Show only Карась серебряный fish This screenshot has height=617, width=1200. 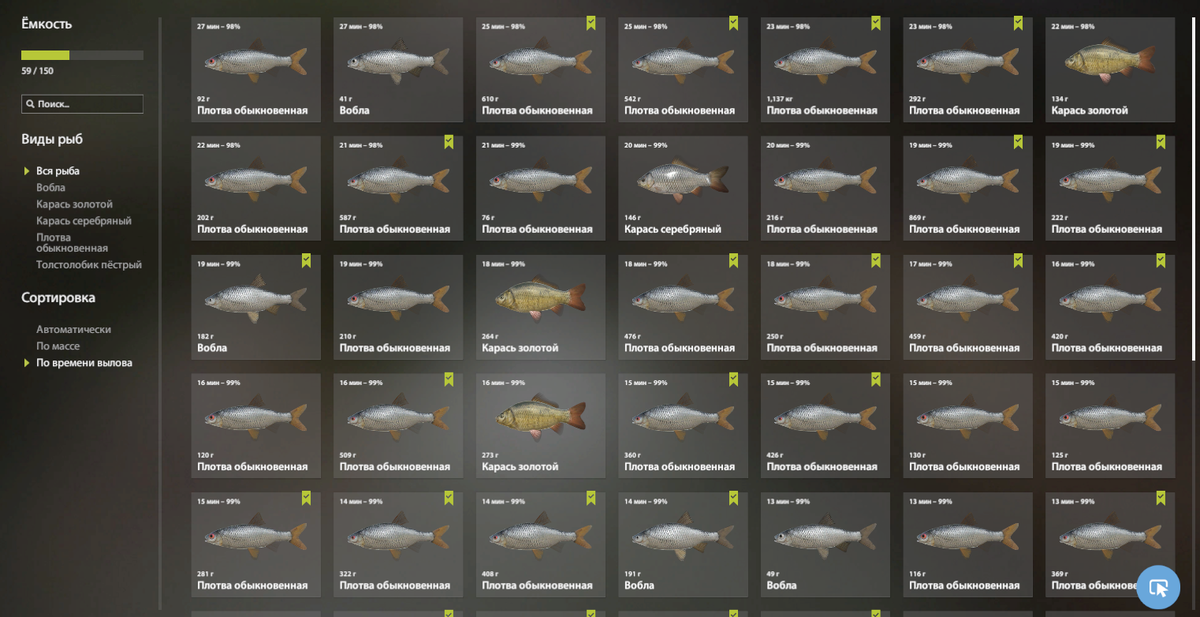coord(84,221)
